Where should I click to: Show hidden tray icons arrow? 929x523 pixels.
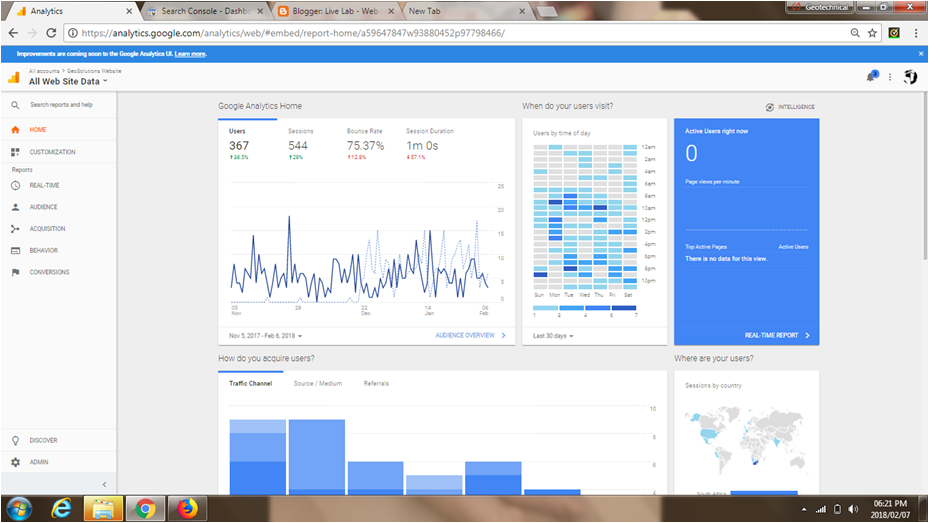[804, 509]
